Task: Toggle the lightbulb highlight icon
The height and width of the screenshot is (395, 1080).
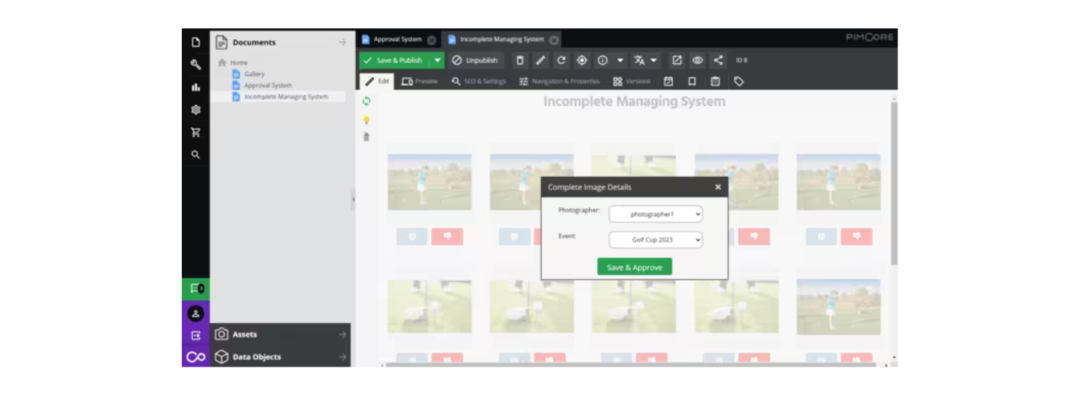Action: point(366,119)
